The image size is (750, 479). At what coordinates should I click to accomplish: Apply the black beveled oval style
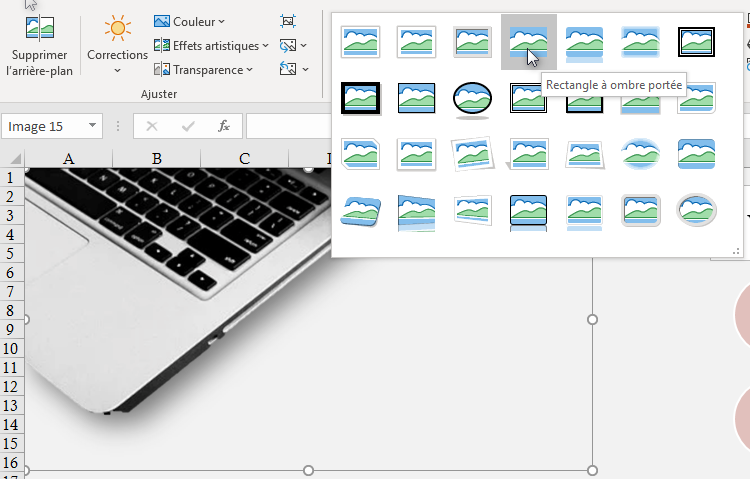(x=473, y=99)
